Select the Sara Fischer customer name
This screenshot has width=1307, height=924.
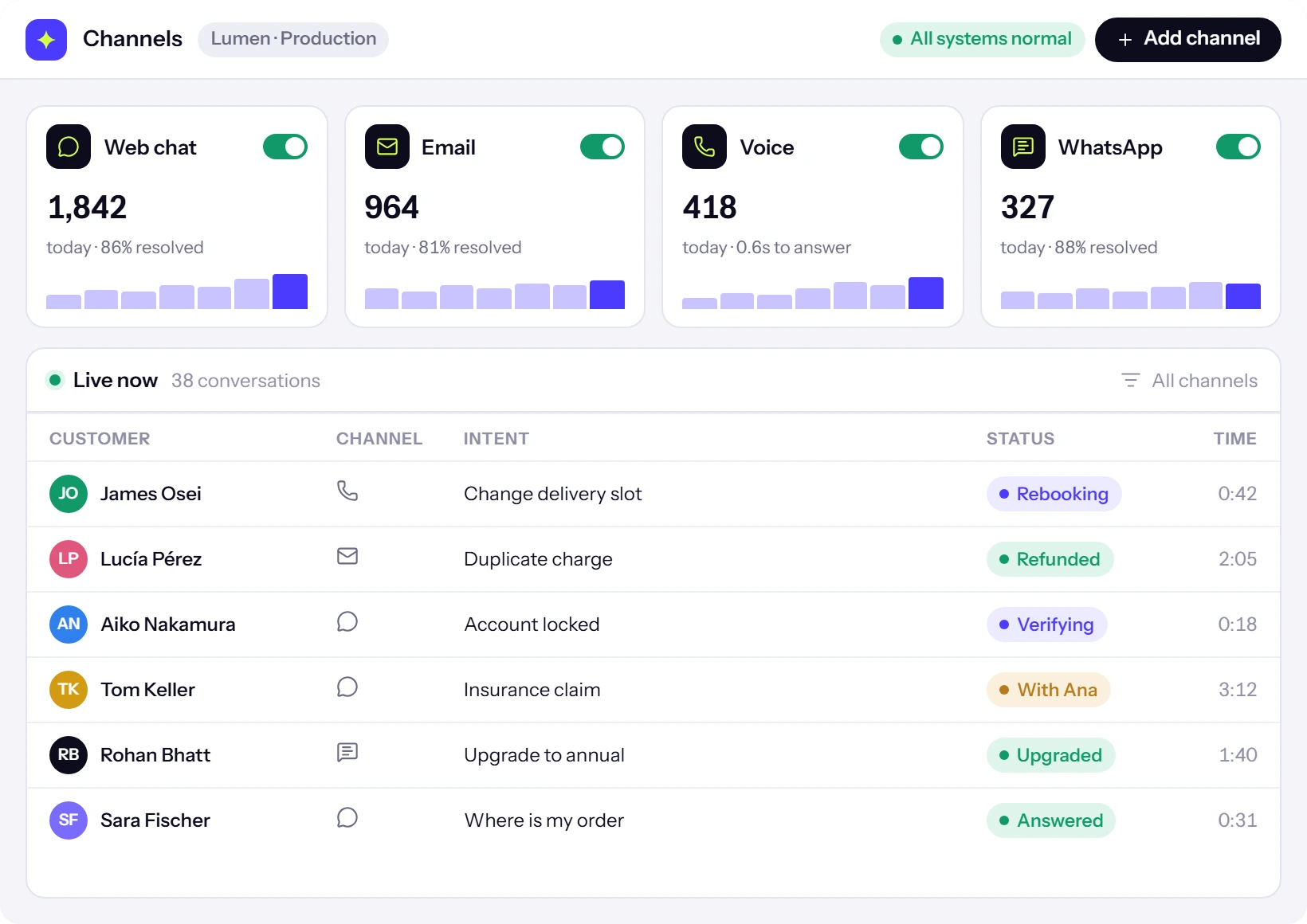(155, 820)
